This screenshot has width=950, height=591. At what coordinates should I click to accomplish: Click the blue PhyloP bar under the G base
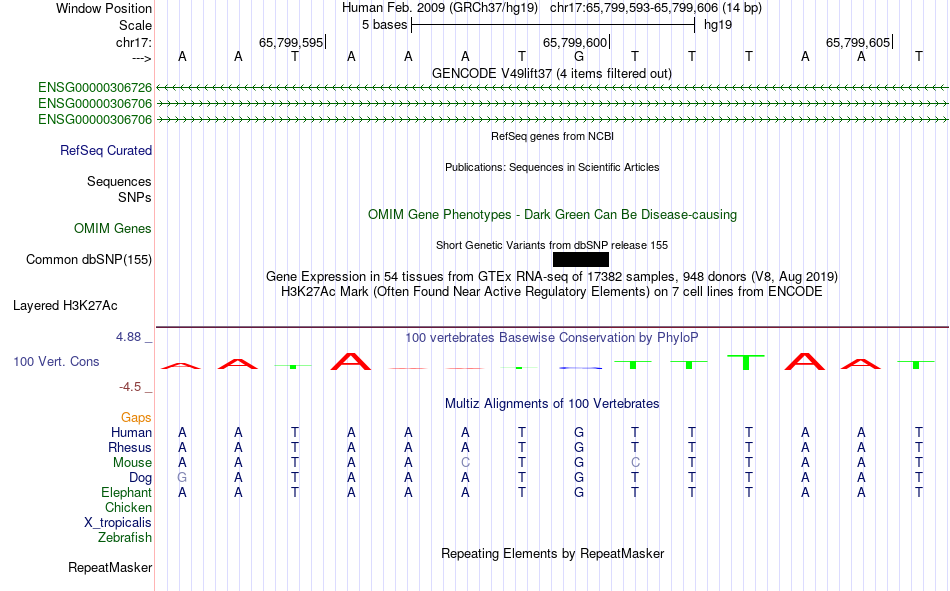[580, 368]
